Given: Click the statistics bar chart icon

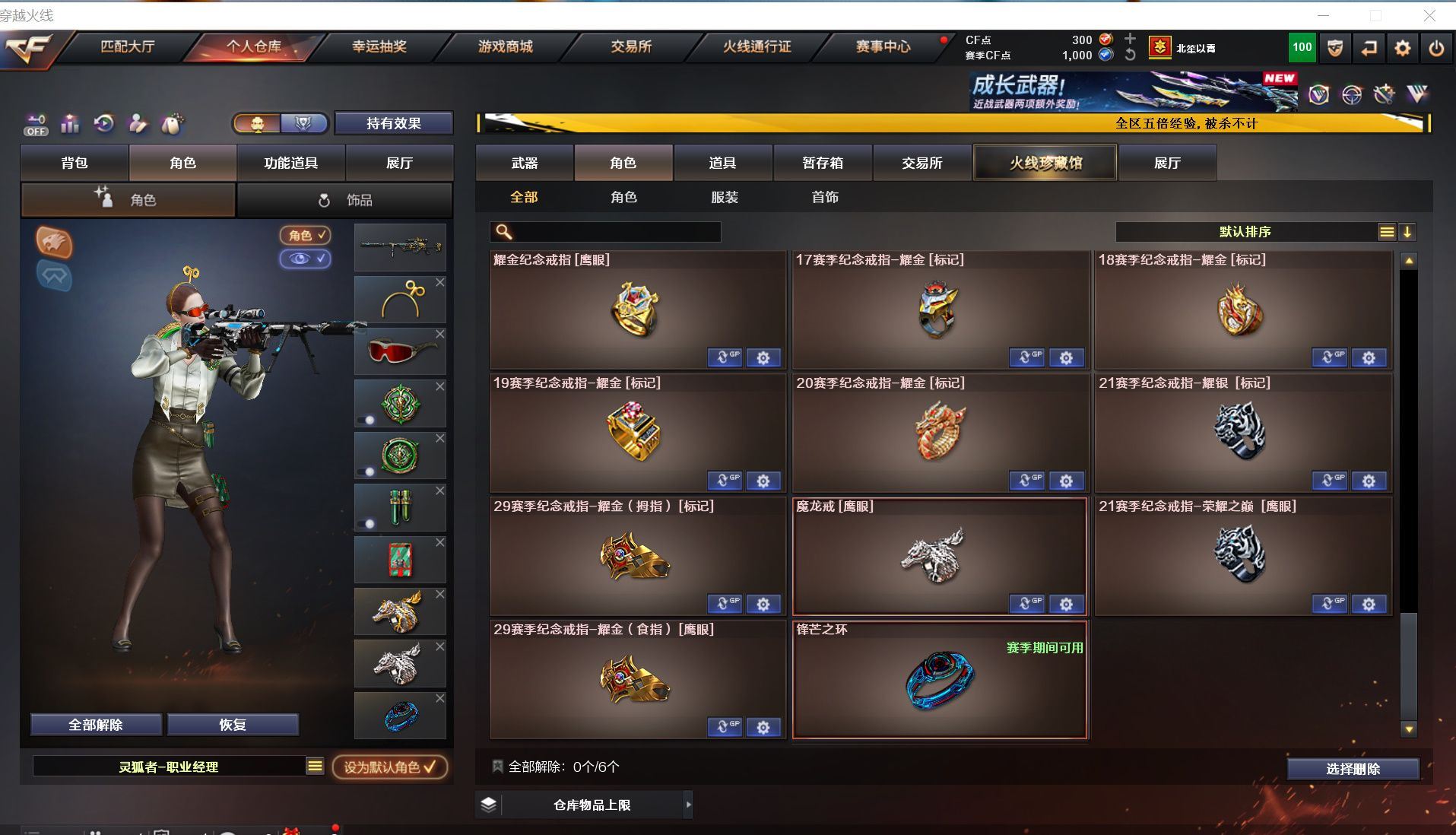Looking at the screenshot, I should pos(70,124).
